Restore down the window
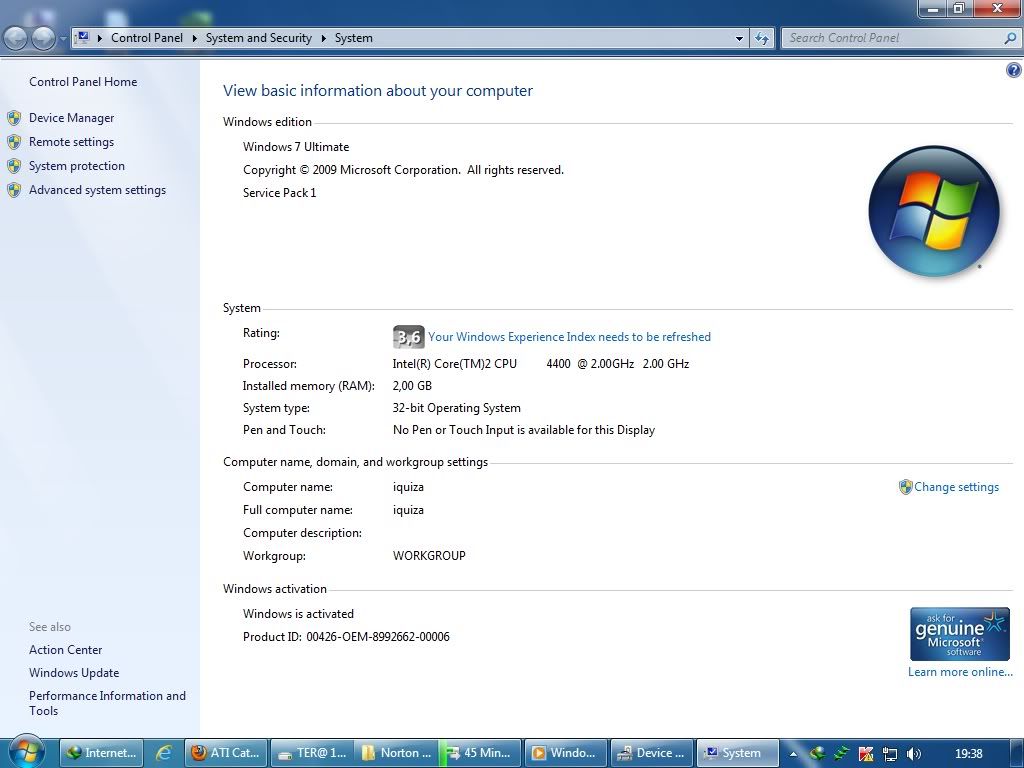 coord(959,8)
